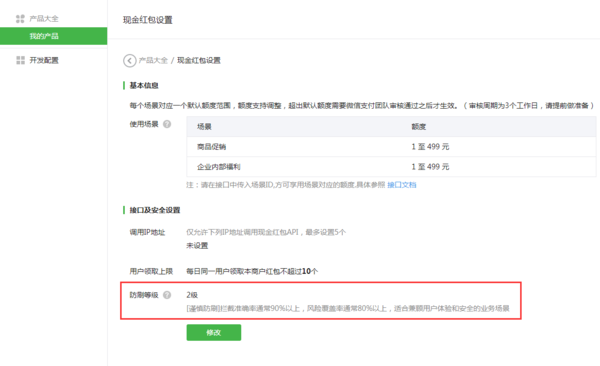Screen dimensions: 600x366
Task: Click the 商品促销 row quota 1 至 499 元
Action: tap(430, 147)
